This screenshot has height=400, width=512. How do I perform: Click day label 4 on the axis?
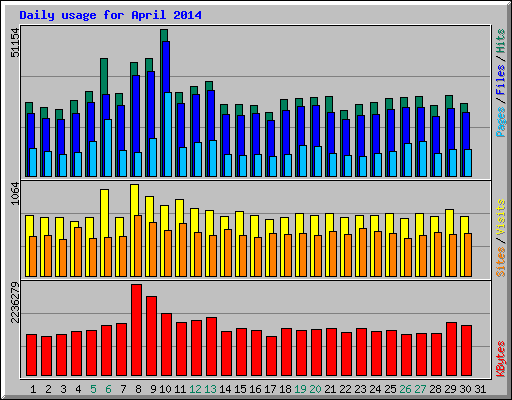[x=78, y=389]
